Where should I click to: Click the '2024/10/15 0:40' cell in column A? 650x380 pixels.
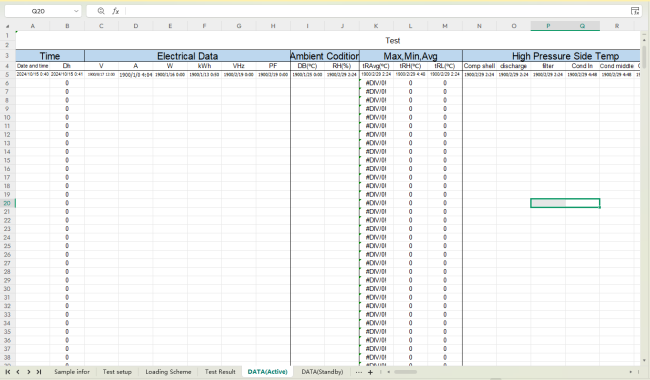tap(33, 75)
